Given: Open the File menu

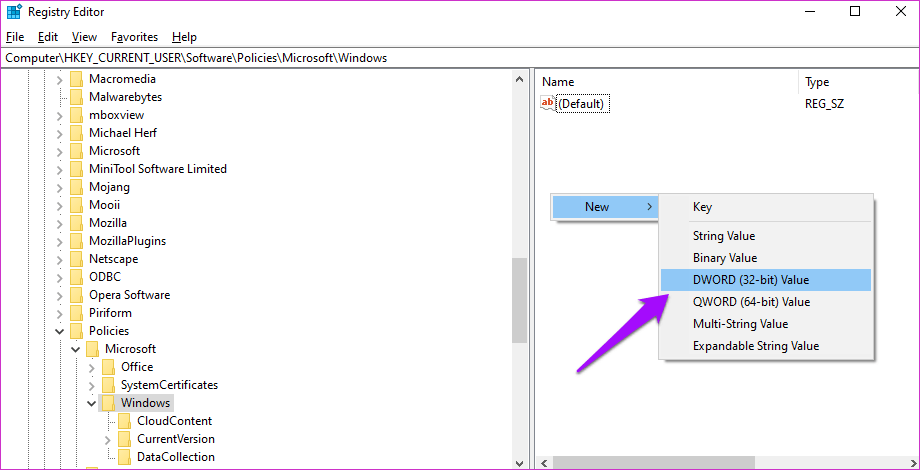Looking at the screenshot, I should click(15, 37).
